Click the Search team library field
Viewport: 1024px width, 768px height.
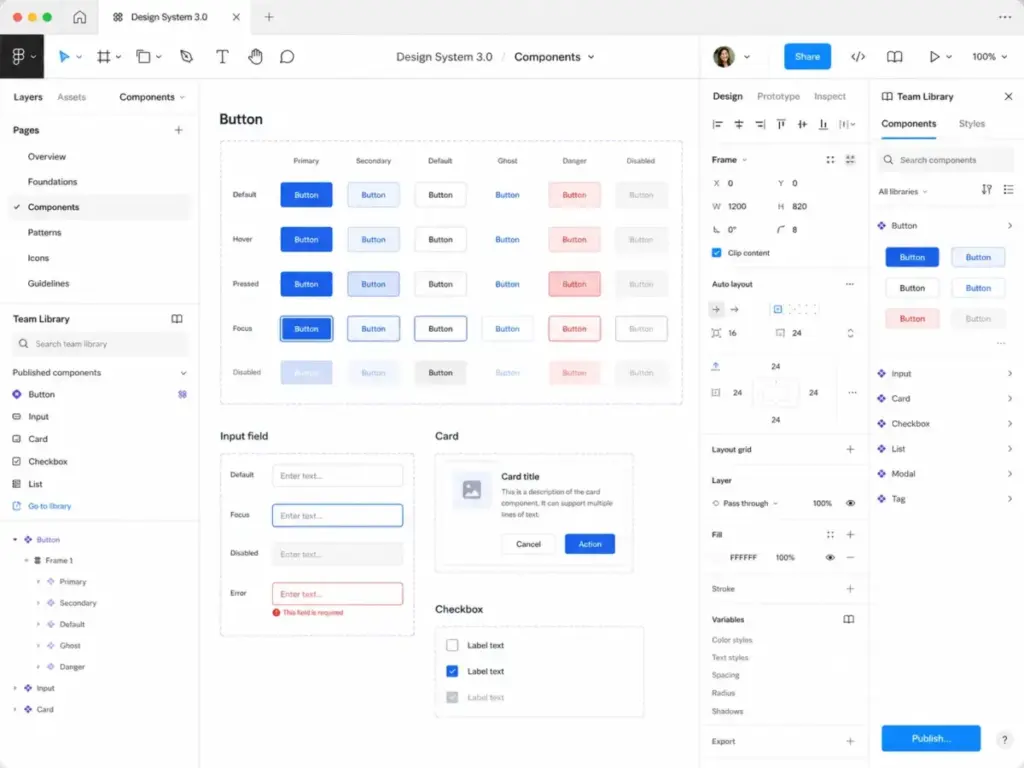coord(101,344)
